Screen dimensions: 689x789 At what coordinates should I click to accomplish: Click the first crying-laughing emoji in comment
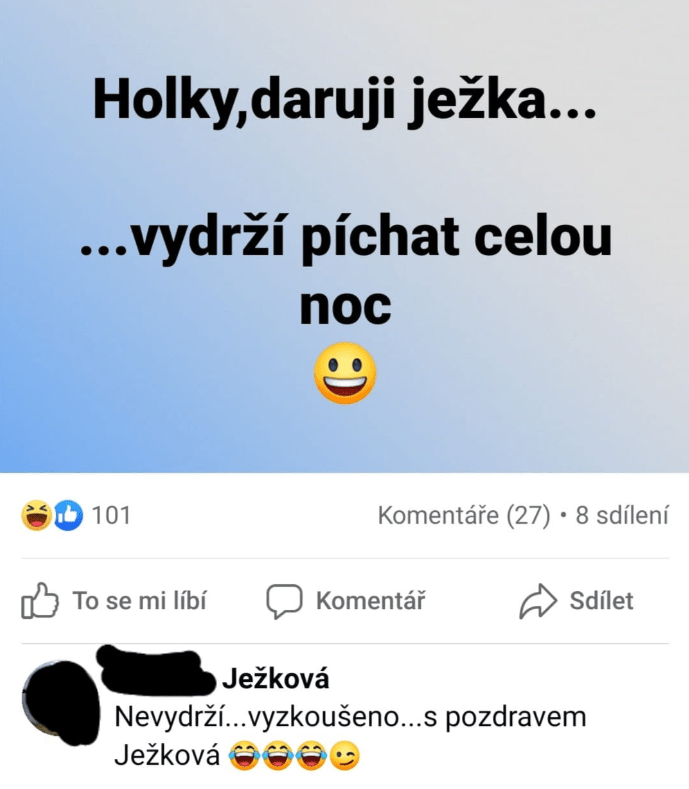(x=244, y=756)
